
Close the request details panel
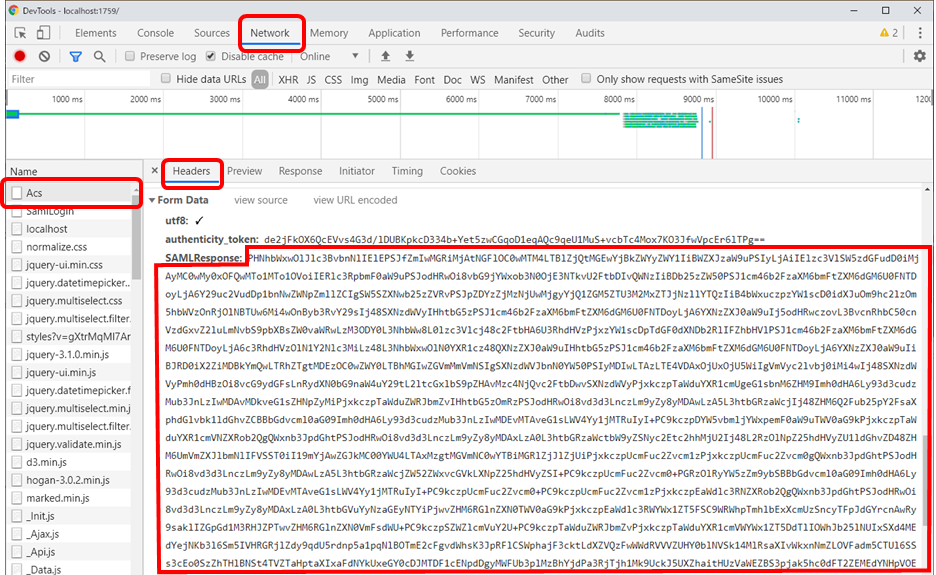coord(155,171)
